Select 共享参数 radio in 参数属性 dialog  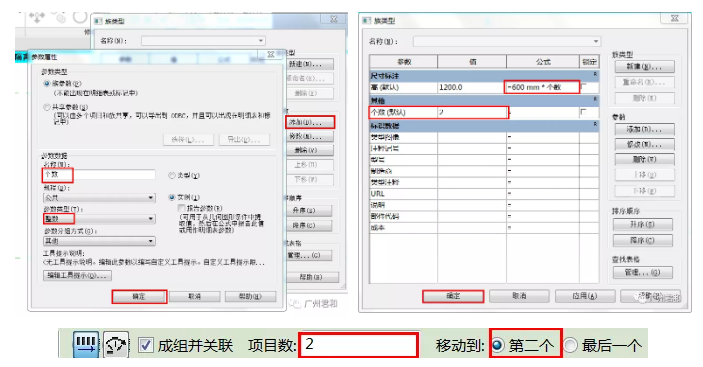tap(47, 107)
